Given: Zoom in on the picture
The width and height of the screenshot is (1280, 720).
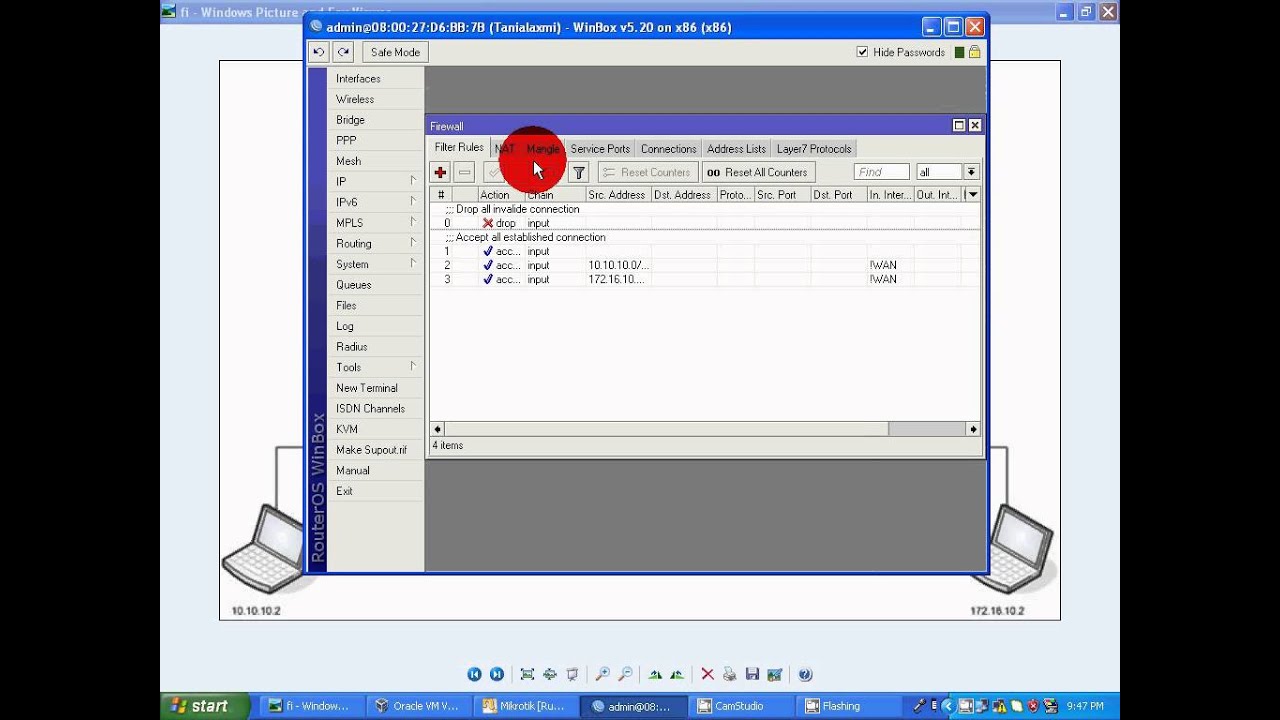Looking at the screenshot, I should point(602,675).
